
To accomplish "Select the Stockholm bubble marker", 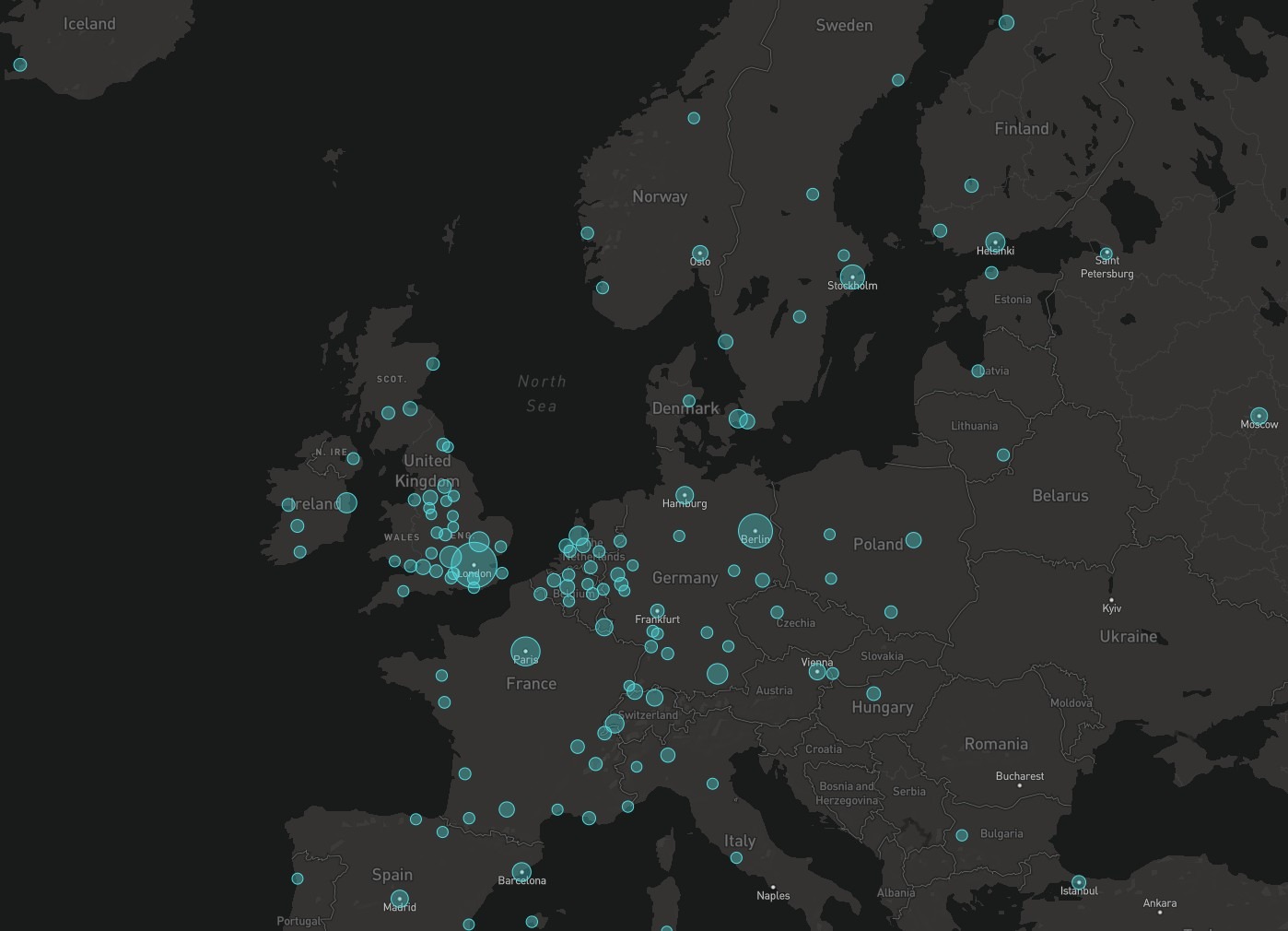I will pyautogui.click(x=852, y=277).
